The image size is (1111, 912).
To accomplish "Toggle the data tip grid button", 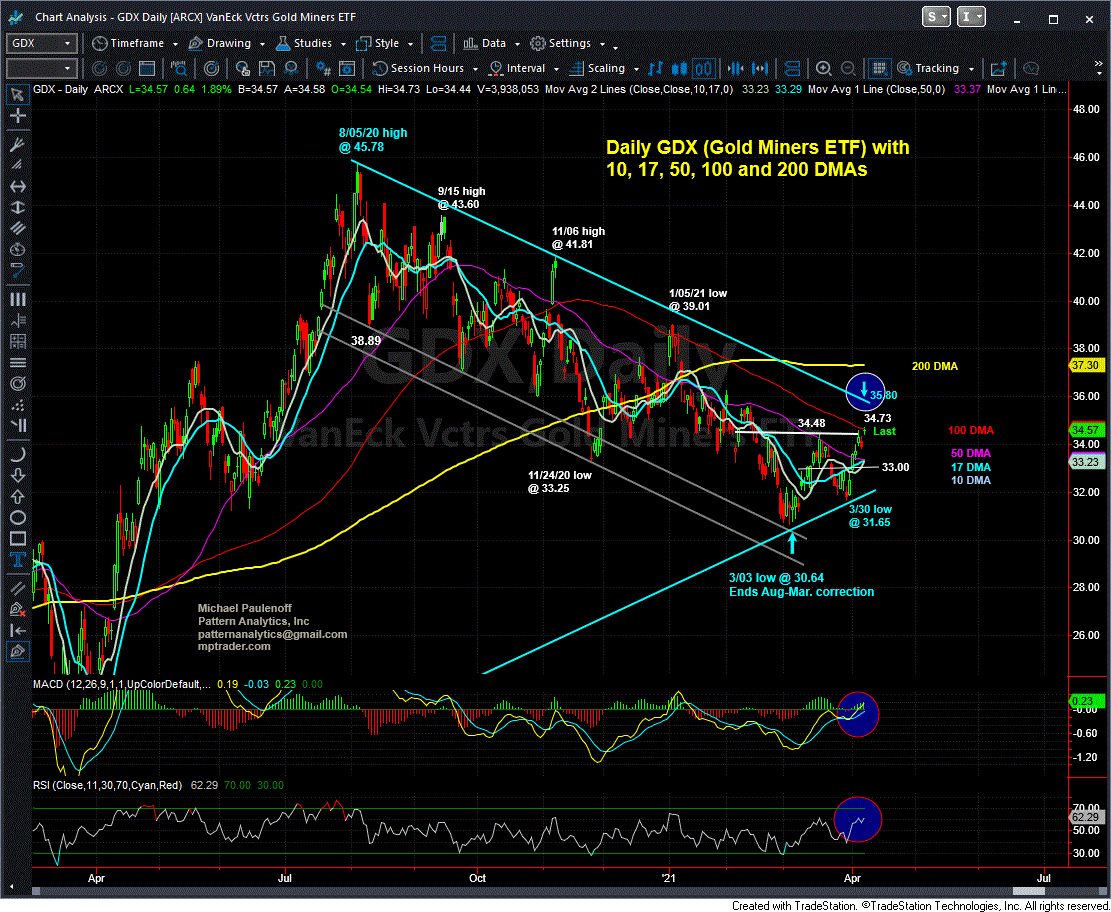I will coord(880,69).
